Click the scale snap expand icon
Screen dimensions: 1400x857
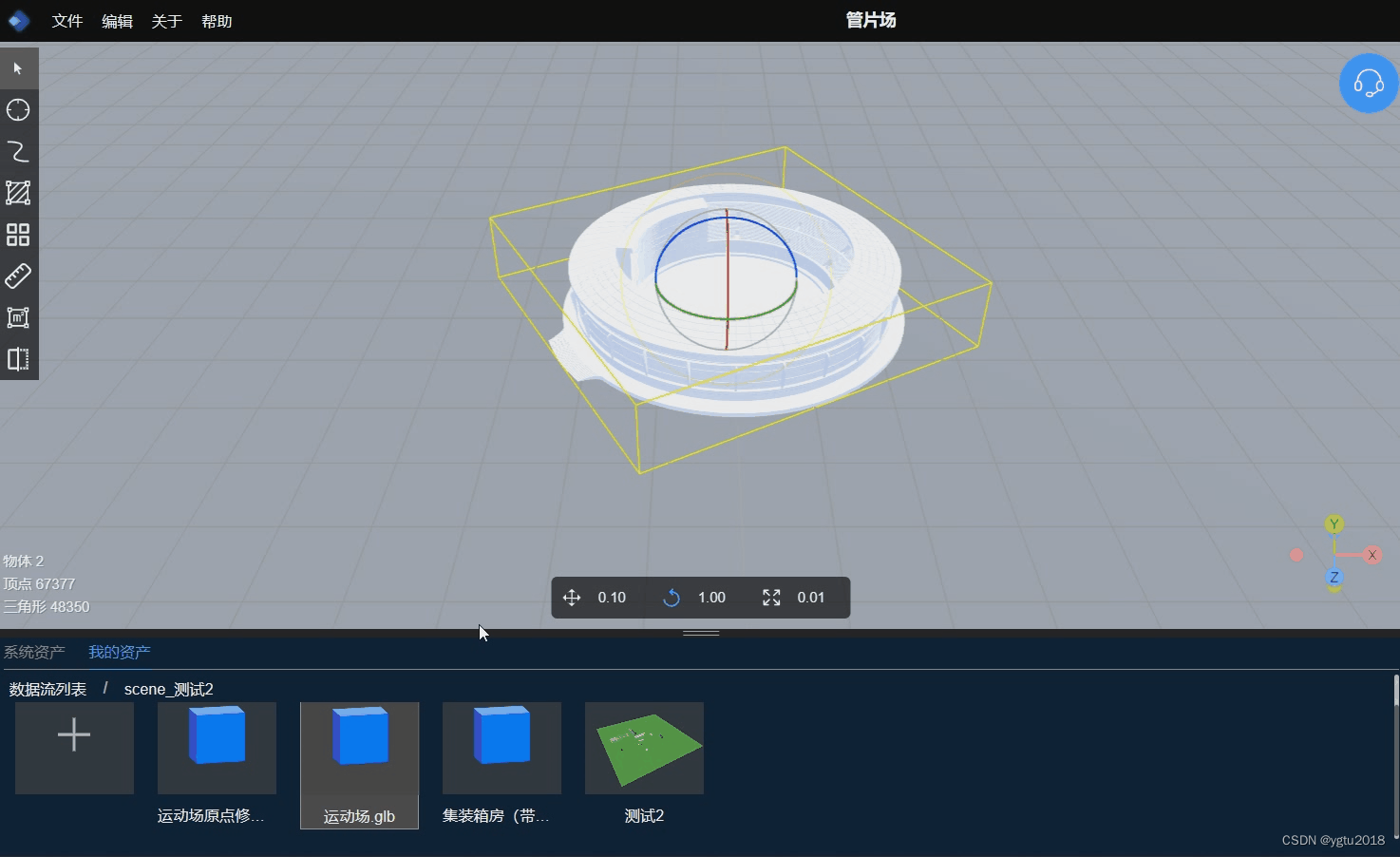point(771,598)
